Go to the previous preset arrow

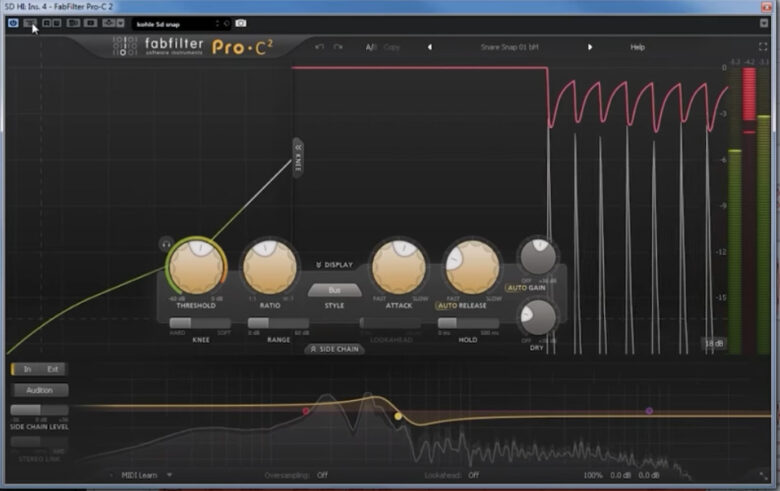[x=430, y=47]
